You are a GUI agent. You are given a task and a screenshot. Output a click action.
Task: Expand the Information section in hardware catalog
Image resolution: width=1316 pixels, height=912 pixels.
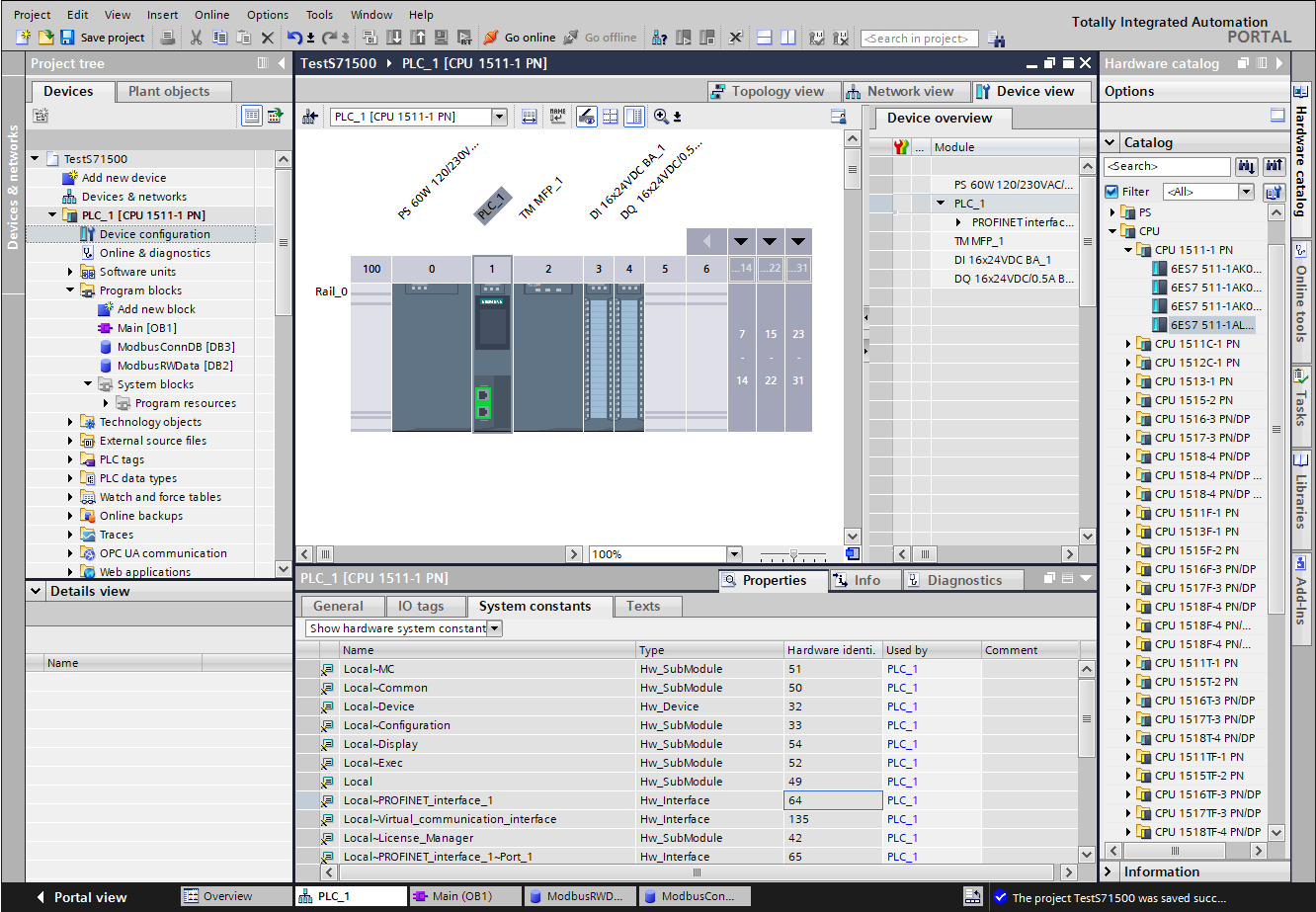tap(1110, 871)
